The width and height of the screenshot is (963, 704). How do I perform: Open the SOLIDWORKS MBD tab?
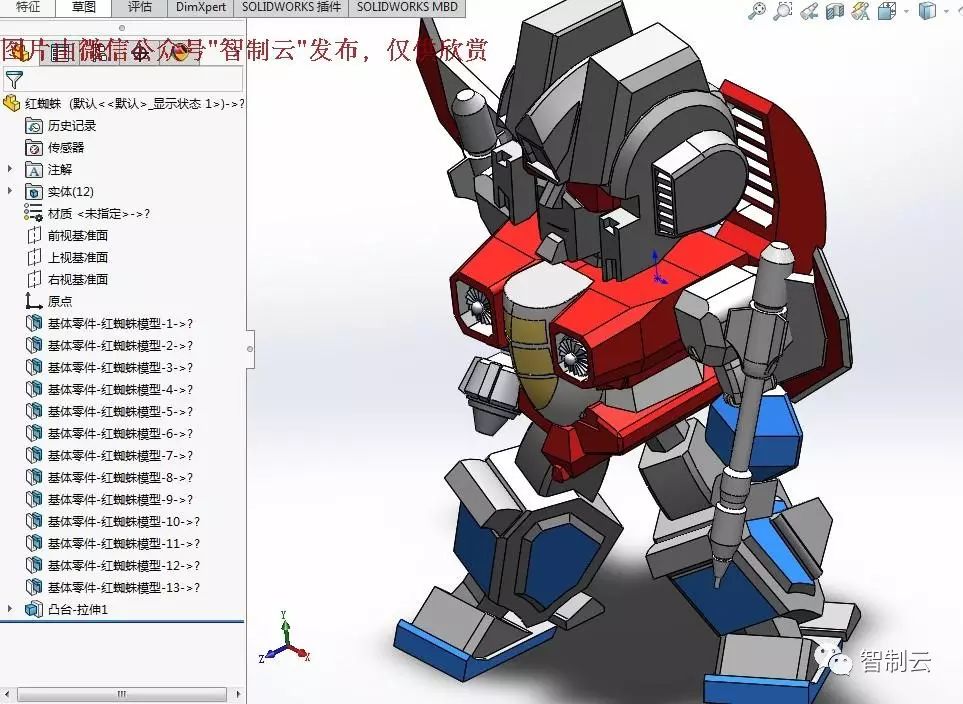pos(407,7)
